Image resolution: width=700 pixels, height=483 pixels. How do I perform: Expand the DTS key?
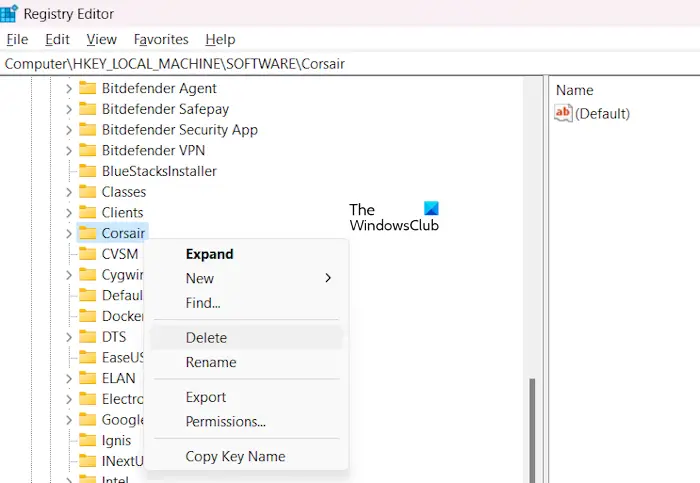pos(68,337)
